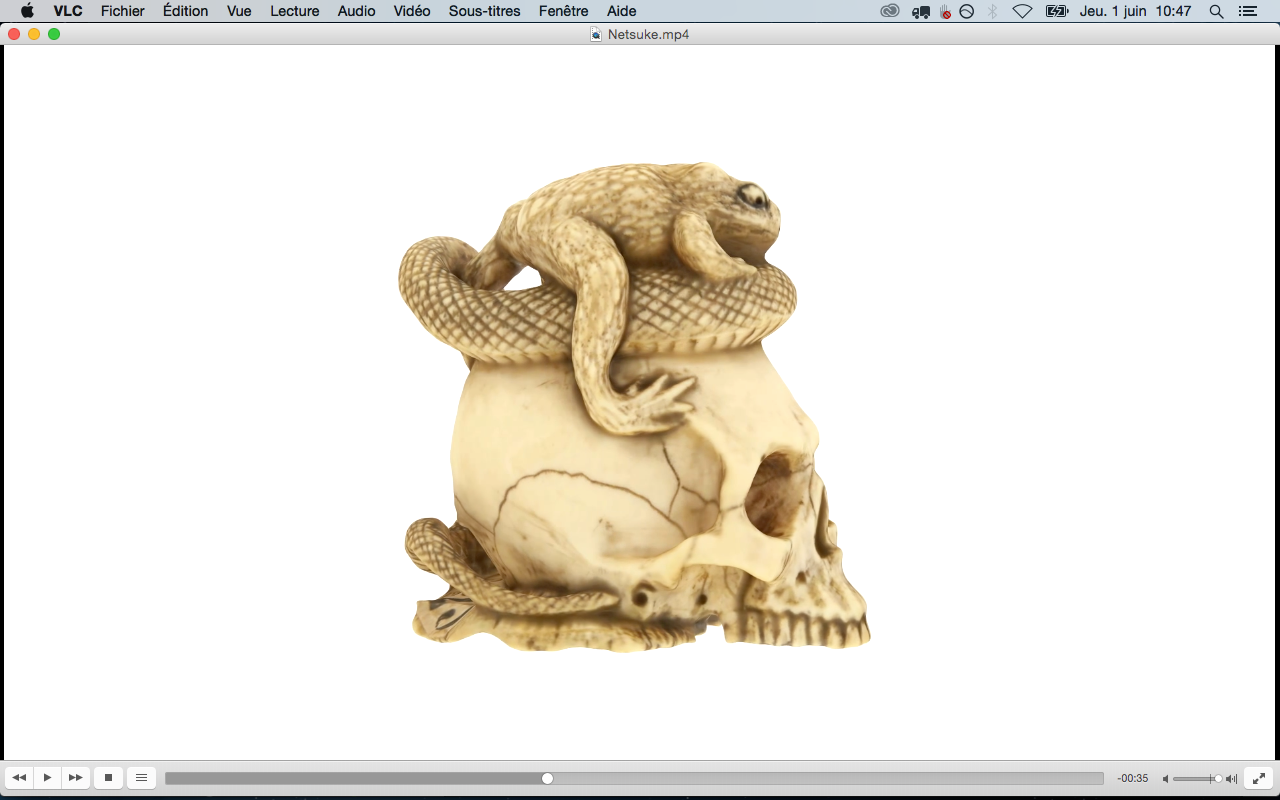Open the Sous-titres menu
The image size is (1280, 800).
(x=484, y=11)
